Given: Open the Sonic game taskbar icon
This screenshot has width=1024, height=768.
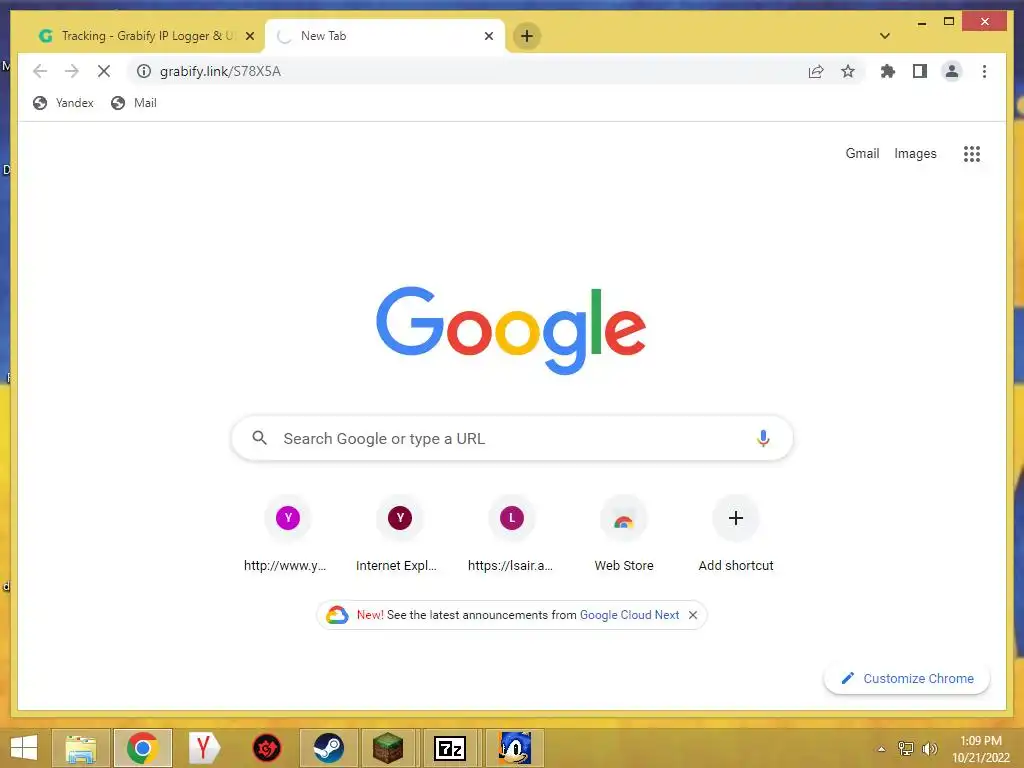Looking at the screenshot, I should click(515, 748).
